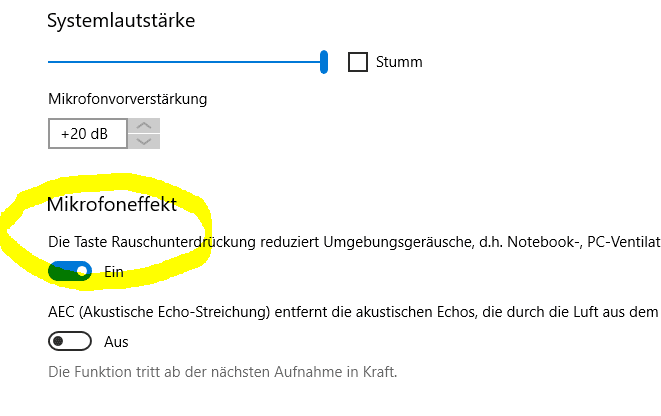The height and width of the screenshot is (416, 661).
Task: Enable the AEC echo cancellation toggle
Action: 70,342
